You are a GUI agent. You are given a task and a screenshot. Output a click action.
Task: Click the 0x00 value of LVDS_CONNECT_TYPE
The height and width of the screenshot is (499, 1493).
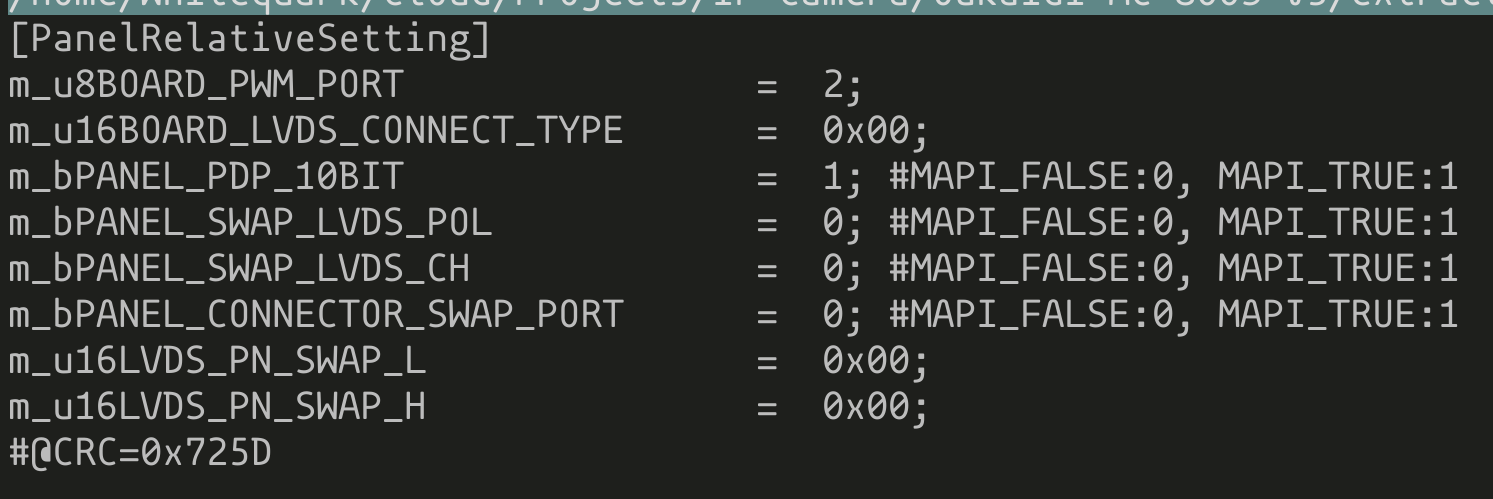(x=866, y=131)
